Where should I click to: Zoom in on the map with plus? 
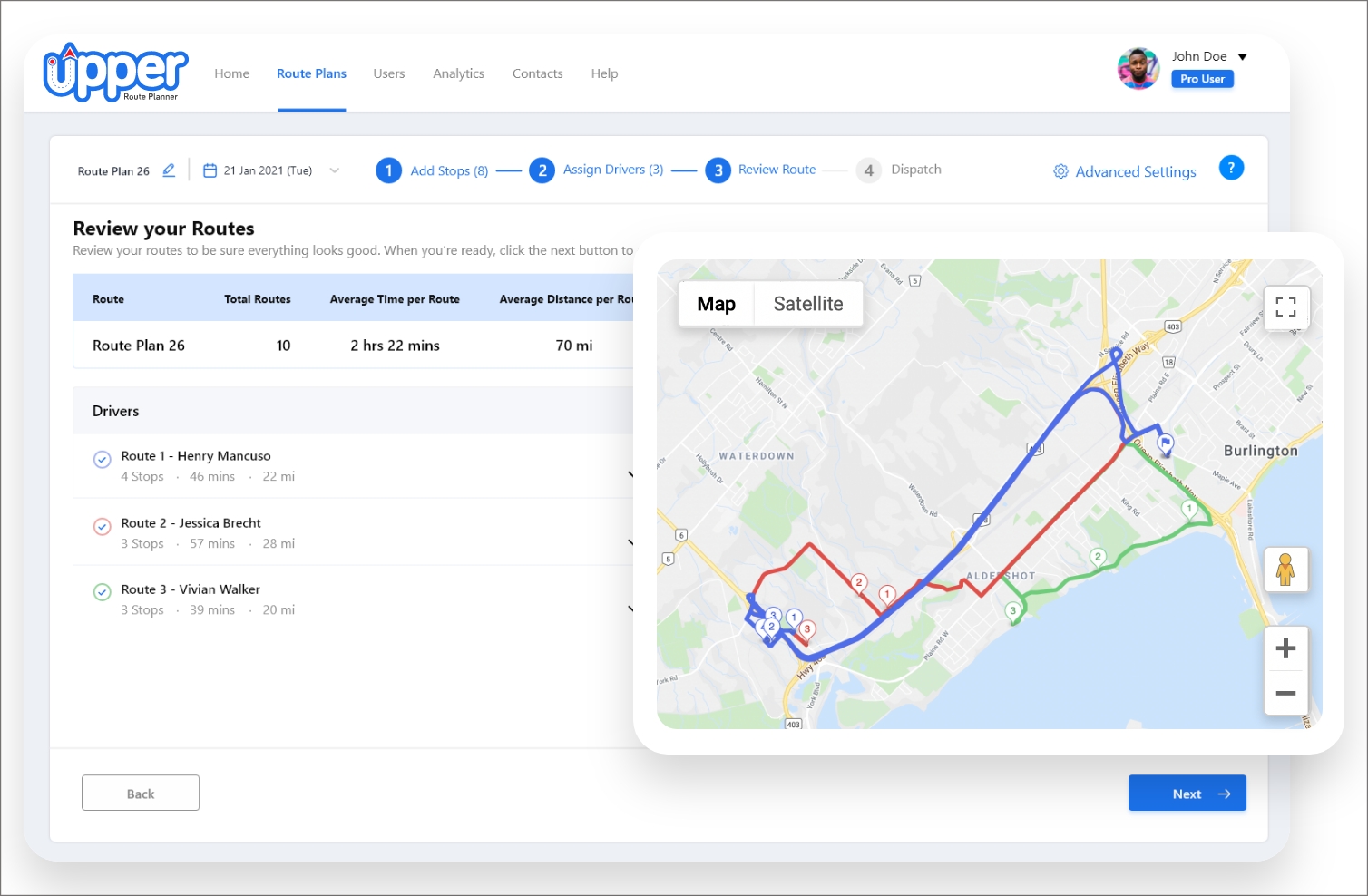[1285, 648]
